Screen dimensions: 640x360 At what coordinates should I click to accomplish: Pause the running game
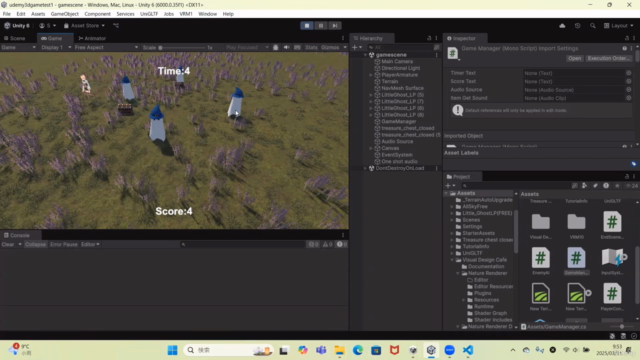pos(321,25)
